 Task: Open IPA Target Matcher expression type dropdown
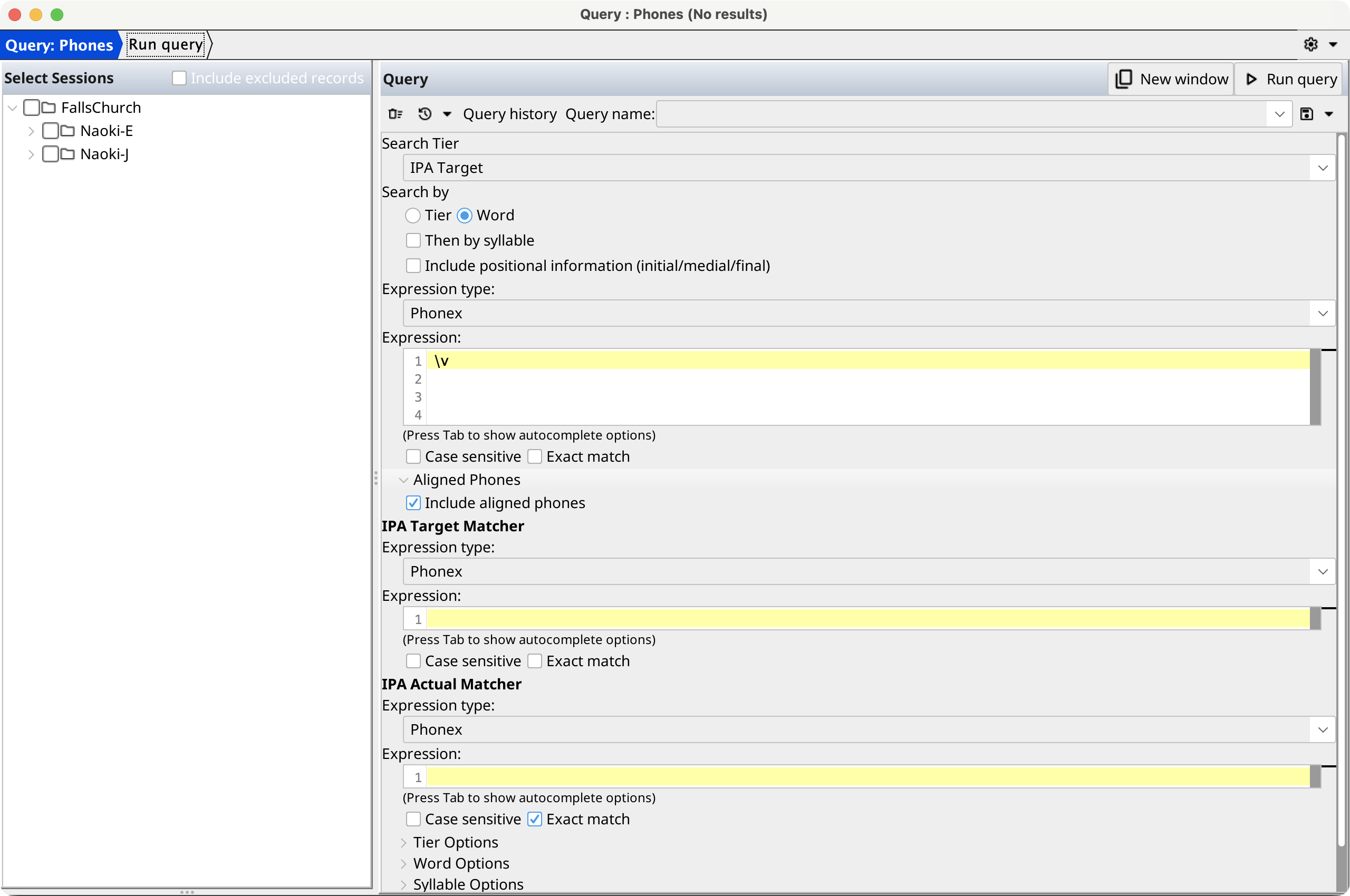pos(869,571)
